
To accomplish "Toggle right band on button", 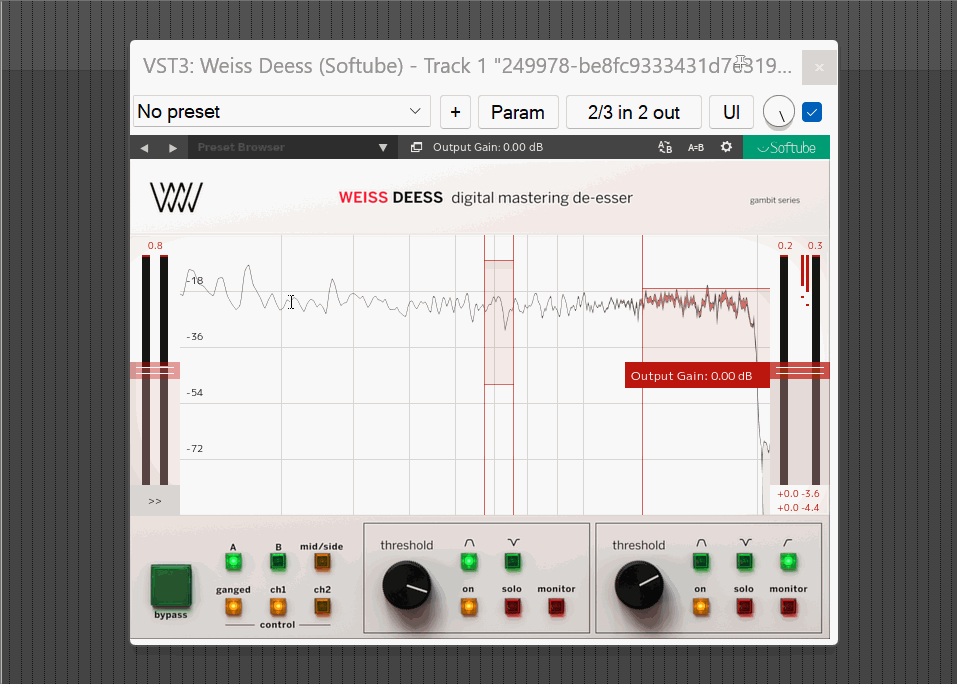I will [701, 607].
